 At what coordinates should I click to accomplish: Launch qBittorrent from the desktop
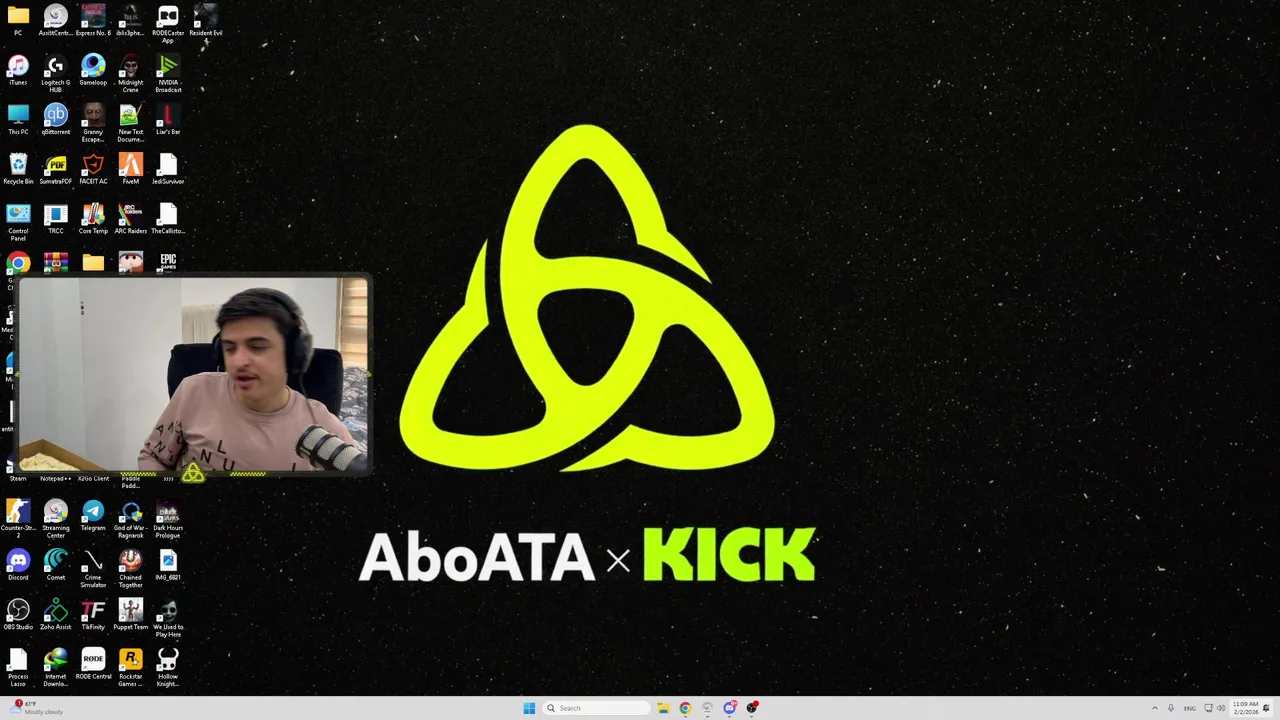56,119
